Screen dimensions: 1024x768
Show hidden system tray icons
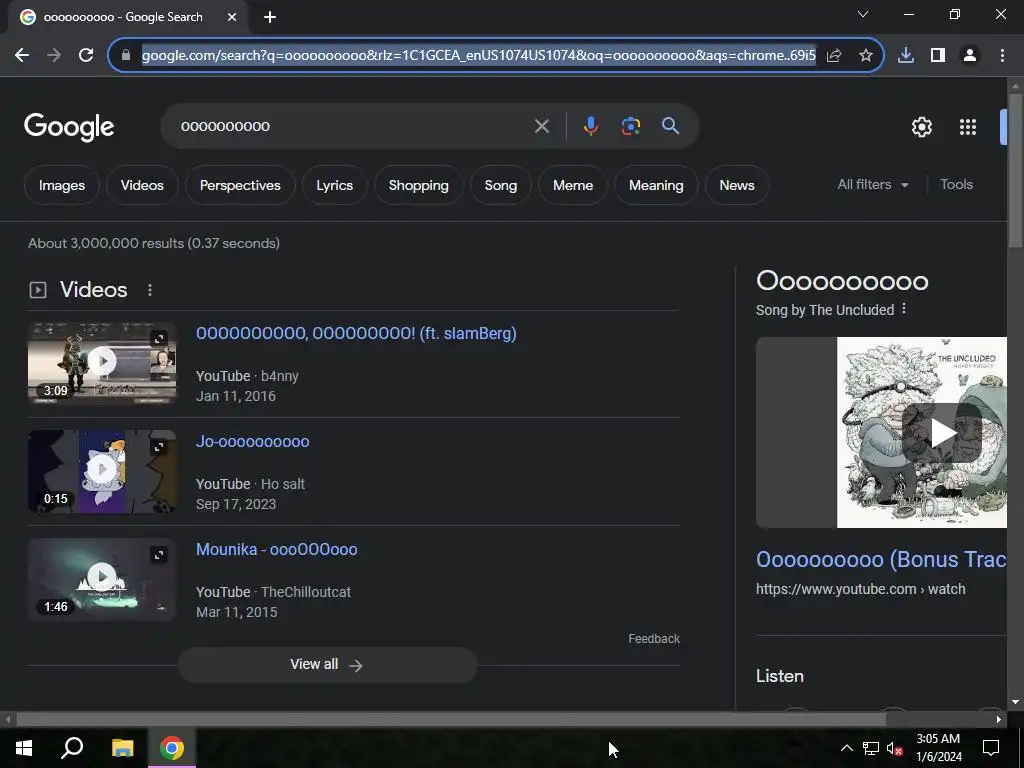pos(846,748)
